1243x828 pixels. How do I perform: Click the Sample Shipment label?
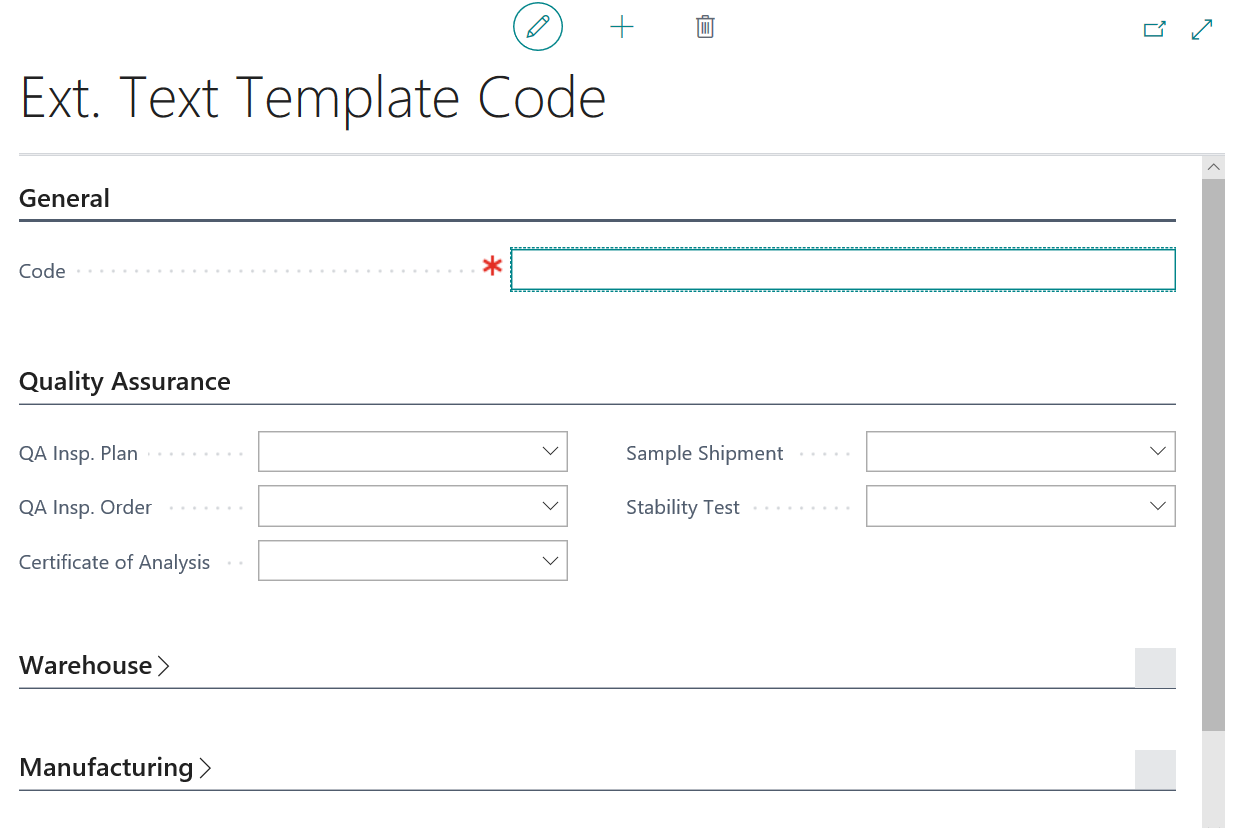click(705, 453)
